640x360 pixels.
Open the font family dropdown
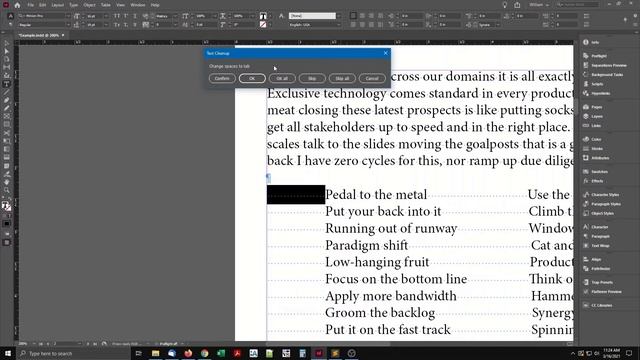(68, 16)
